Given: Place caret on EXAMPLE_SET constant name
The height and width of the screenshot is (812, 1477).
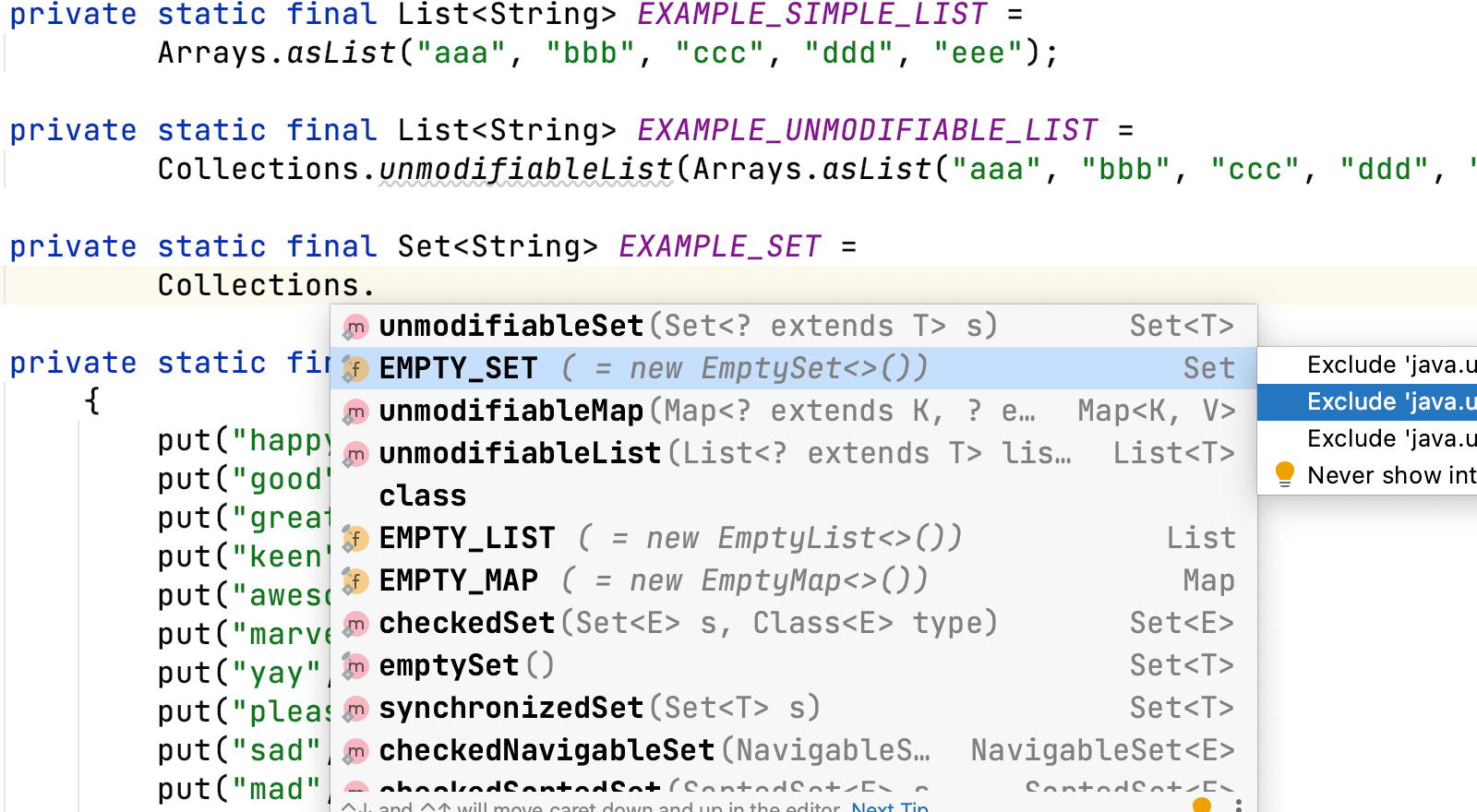Looking at the screenshot, I should coord(720,247).
